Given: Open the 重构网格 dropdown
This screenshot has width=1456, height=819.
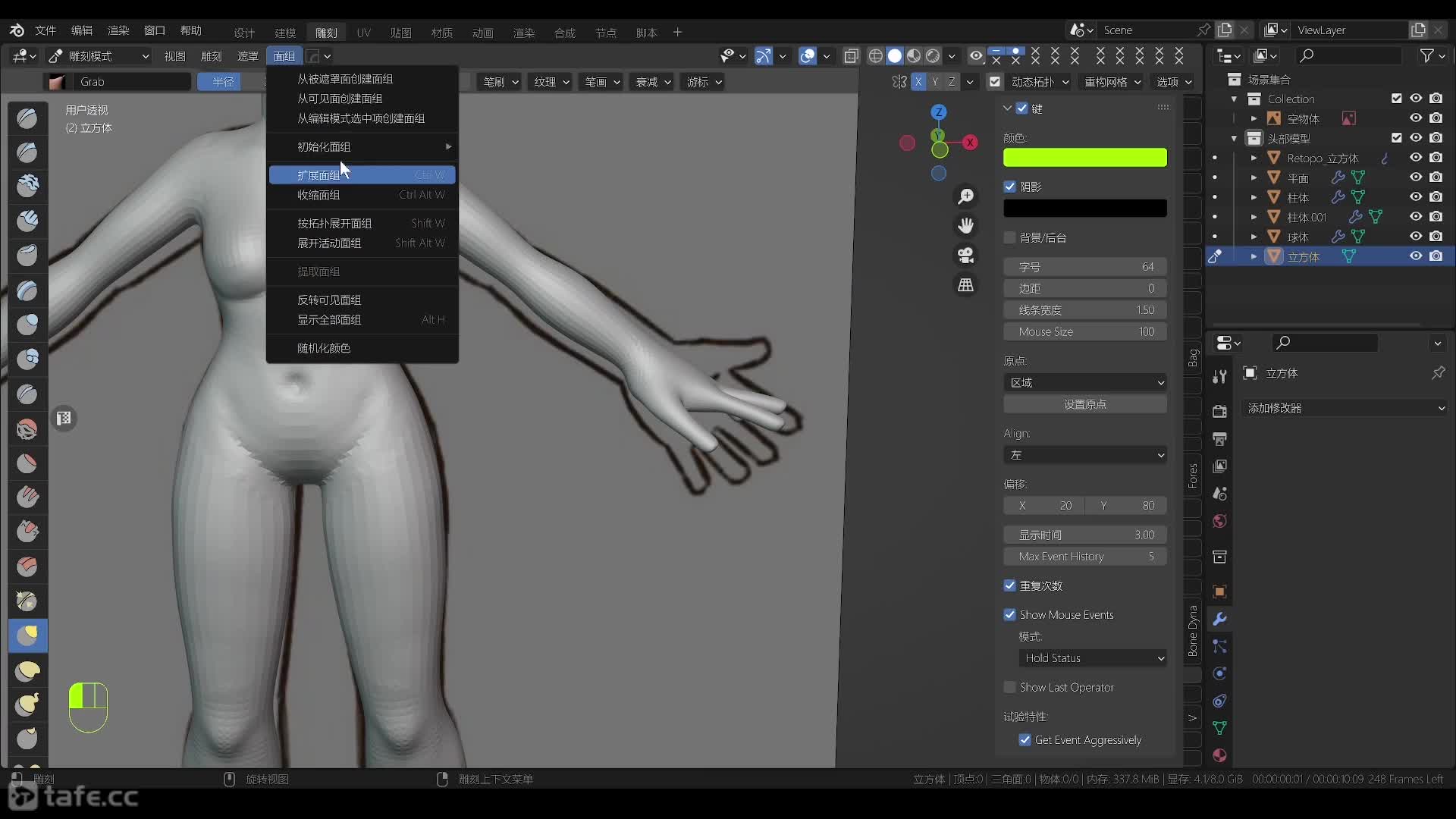Looking at the screenshot, I should pyautogui.click(x=1112, y=82).
